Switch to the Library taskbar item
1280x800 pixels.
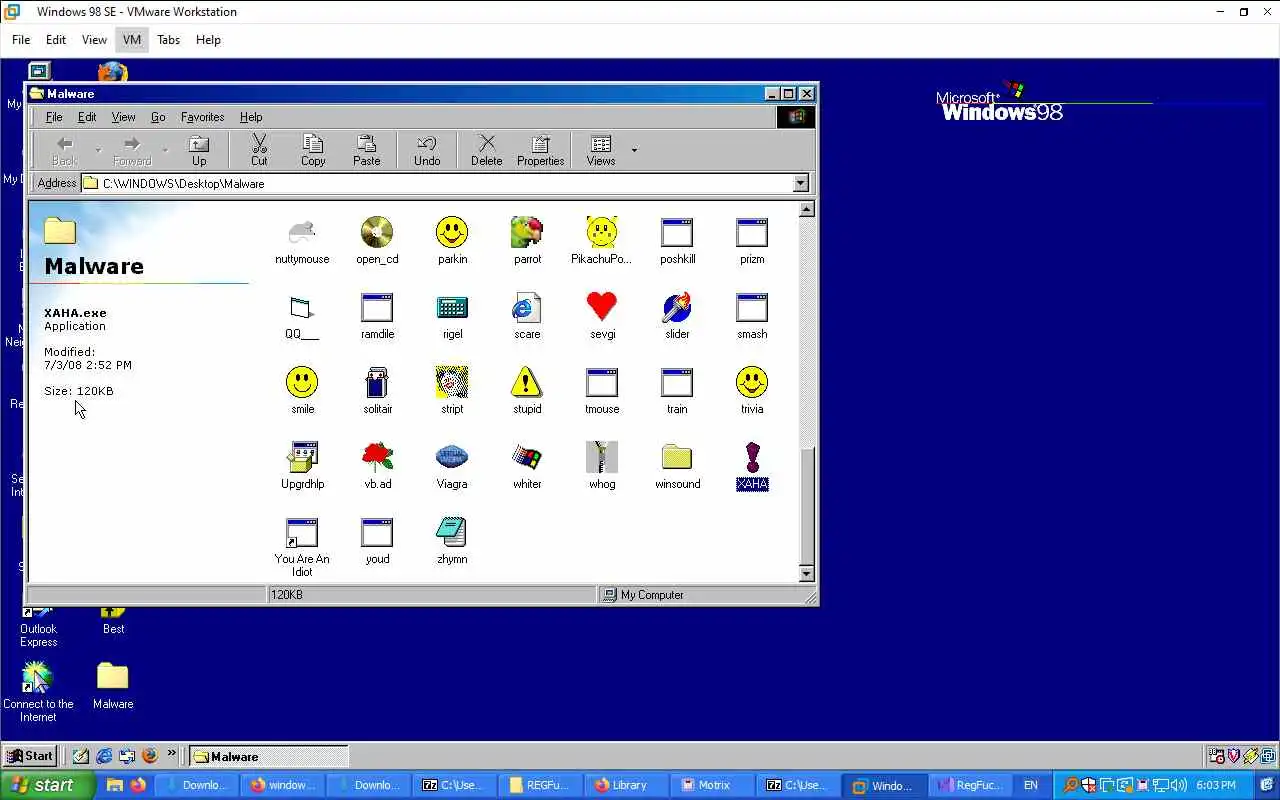point(627,785)
